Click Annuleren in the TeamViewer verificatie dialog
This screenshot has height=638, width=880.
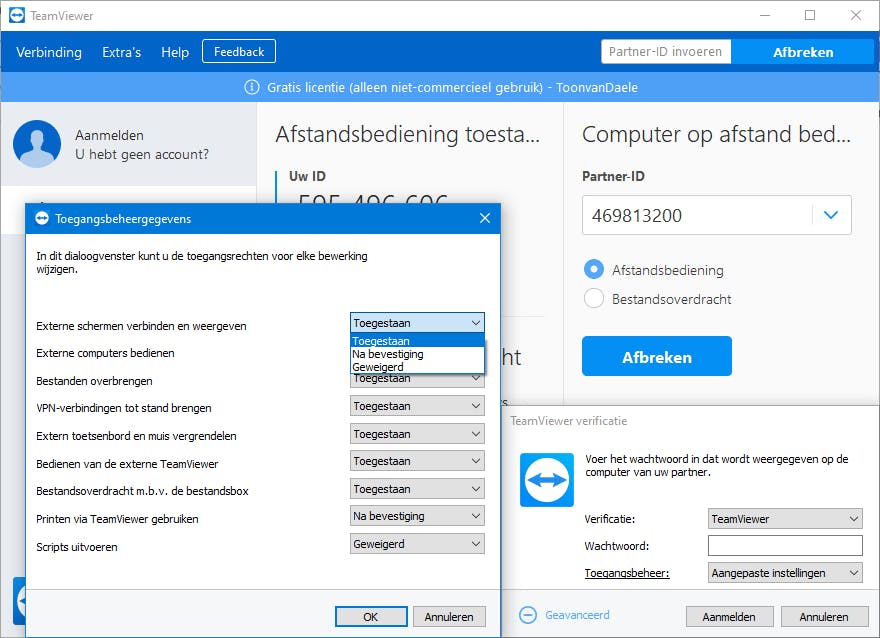[x=824, y=617]
